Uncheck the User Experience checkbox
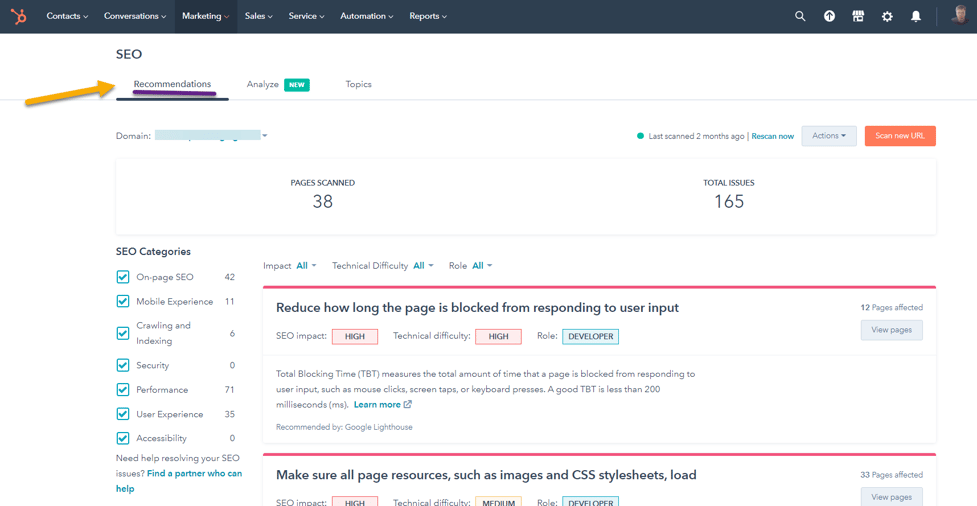 [123, 414]
